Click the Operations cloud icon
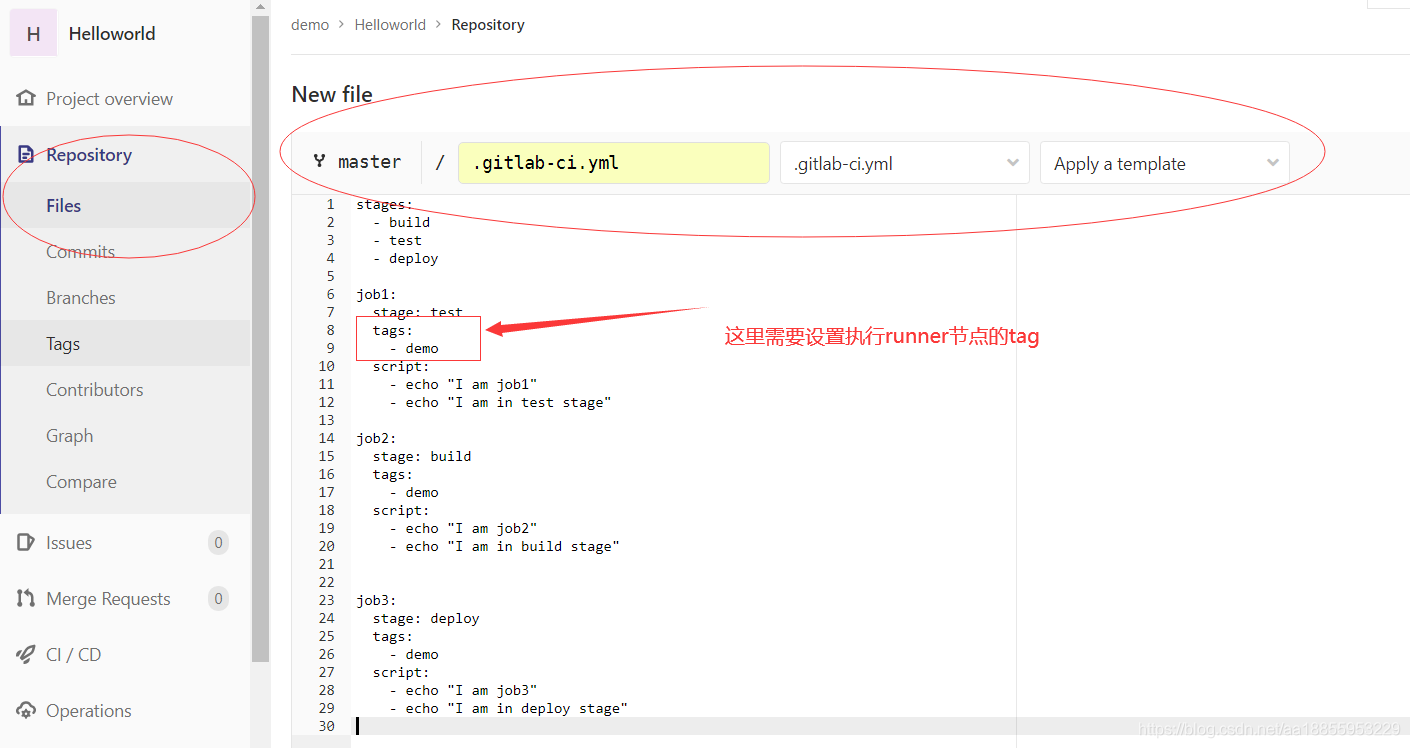1410x748 pixels. pyautogui.click(x=26, y=710)
